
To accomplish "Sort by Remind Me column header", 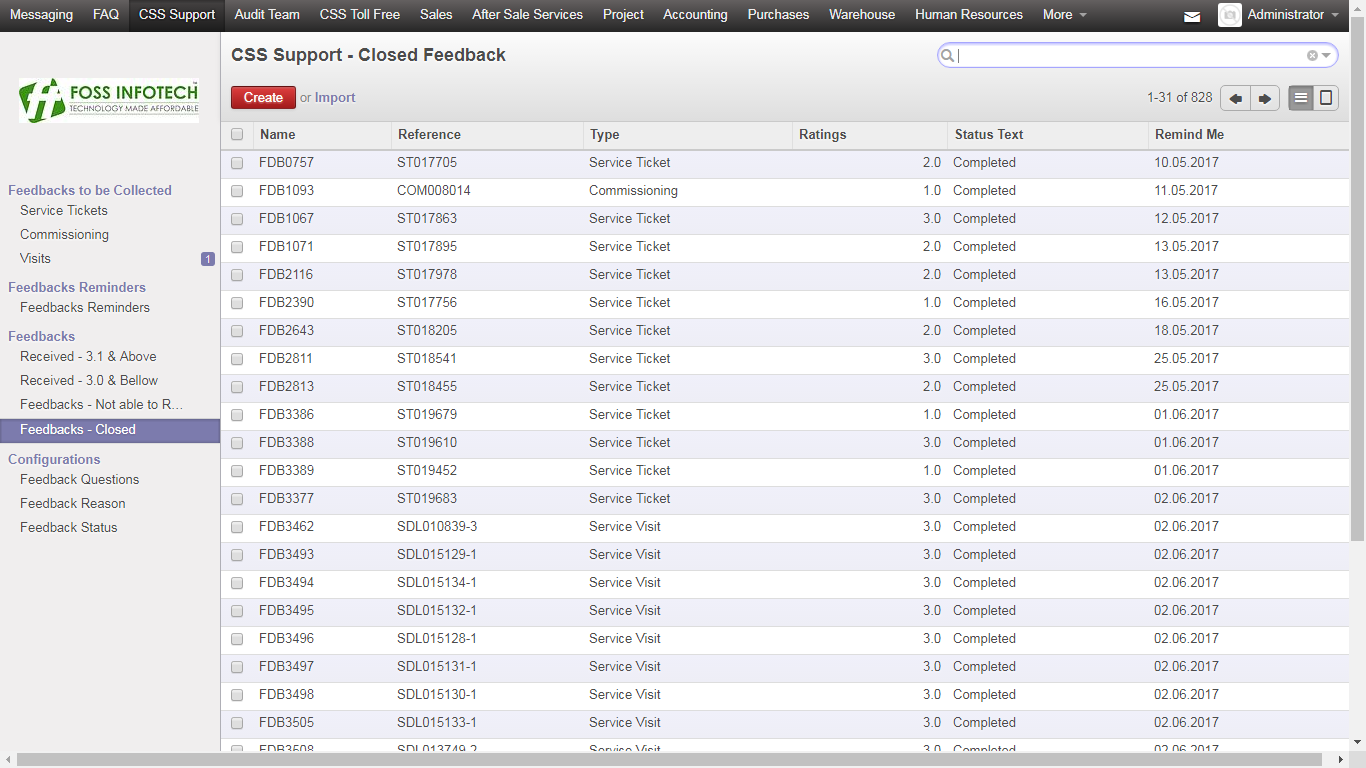I will coord(1248,135).
